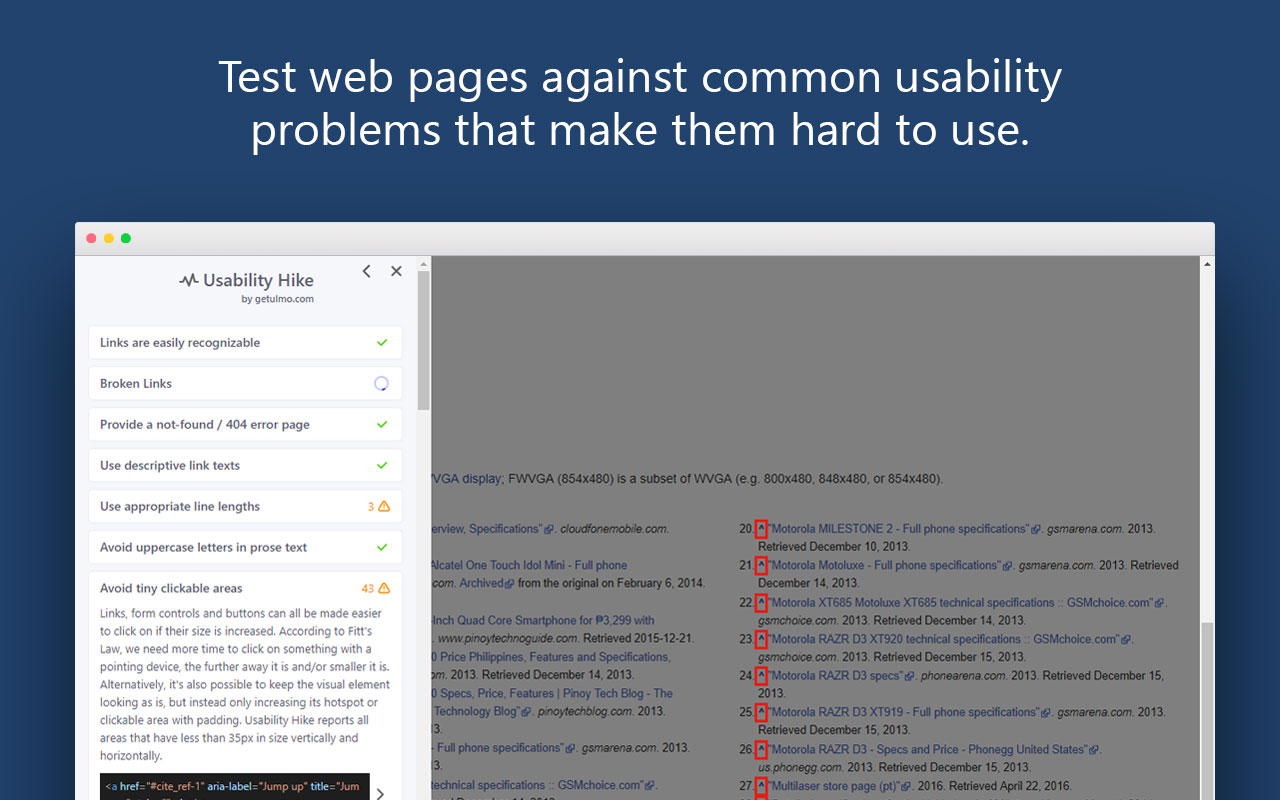
Task: Close the Usability Hike panel with the X
Action: pos(396,271)
